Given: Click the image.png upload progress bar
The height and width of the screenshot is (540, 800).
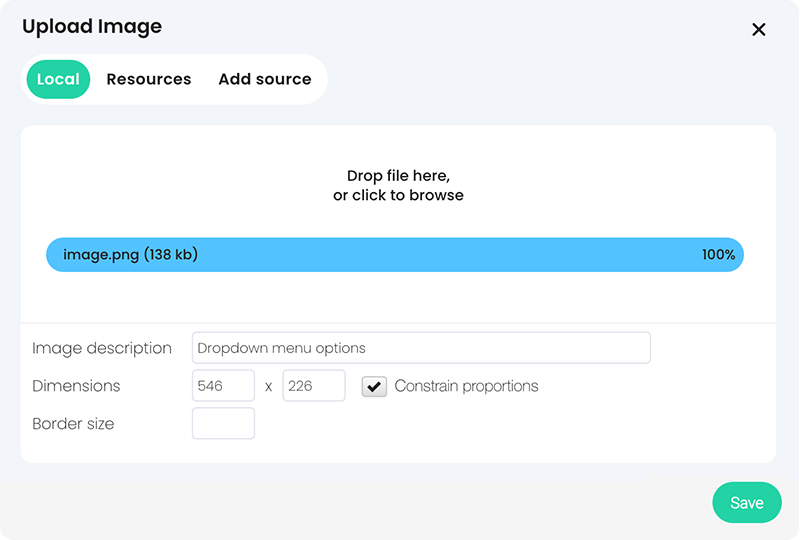Looking at the screenshot, I should click(395, 255).
